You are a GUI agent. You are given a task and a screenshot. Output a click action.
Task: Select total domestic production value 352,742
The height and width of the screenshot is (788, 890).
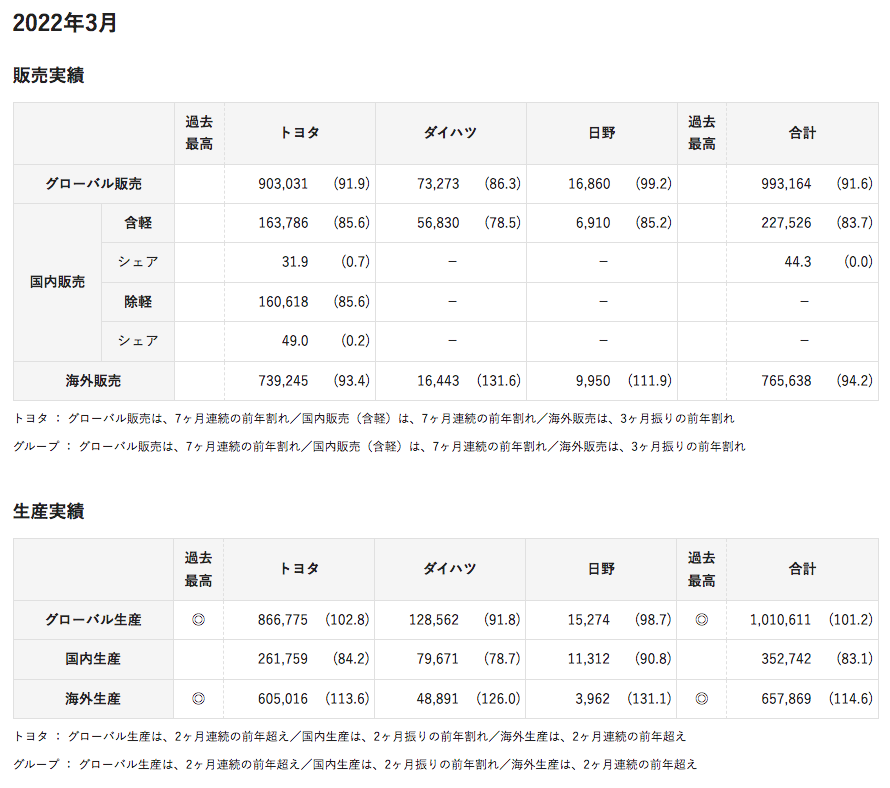click(786, 659)
